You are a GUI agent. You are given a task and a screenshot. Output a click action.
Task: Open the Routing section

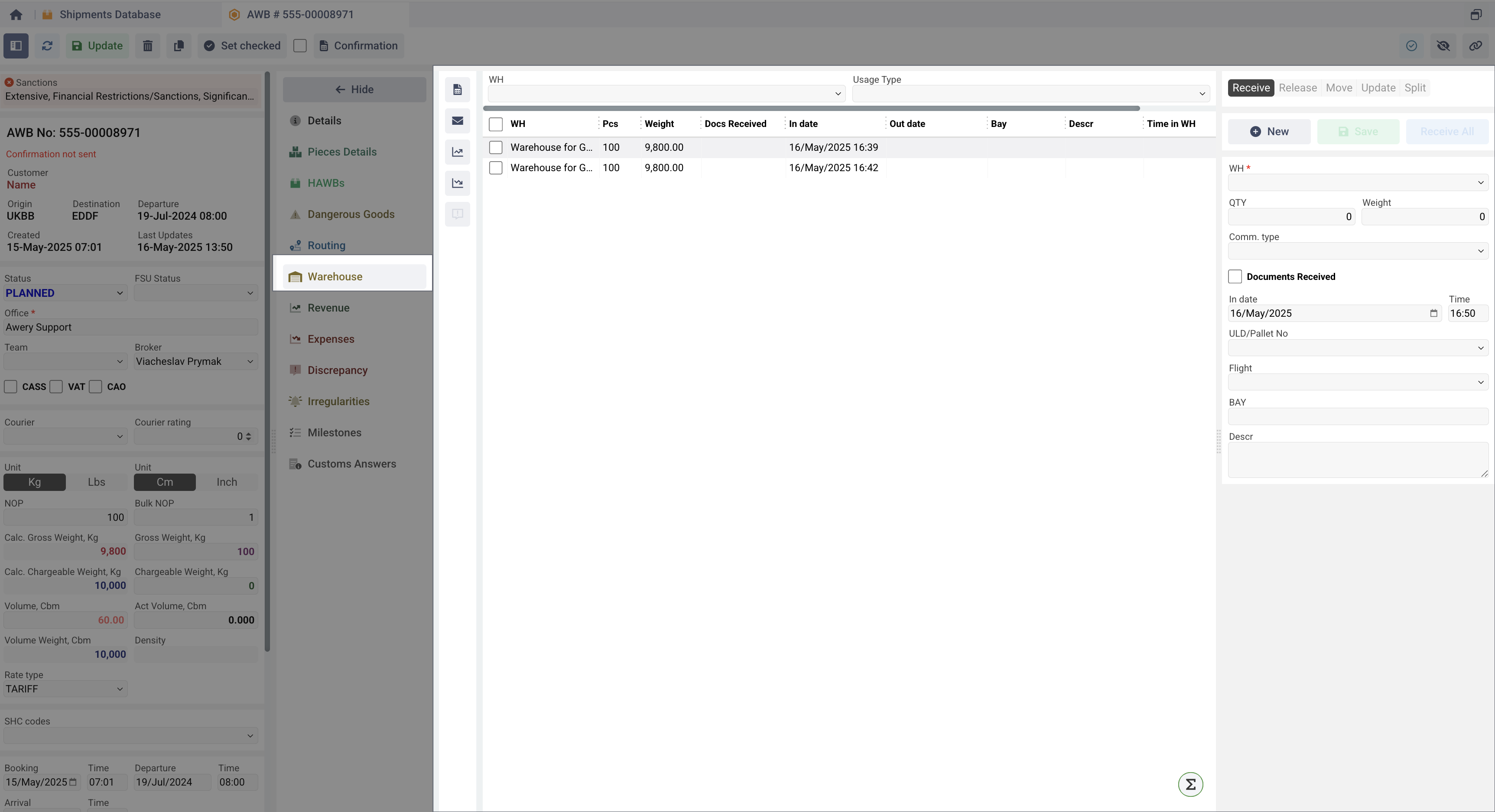click(326, 246)
